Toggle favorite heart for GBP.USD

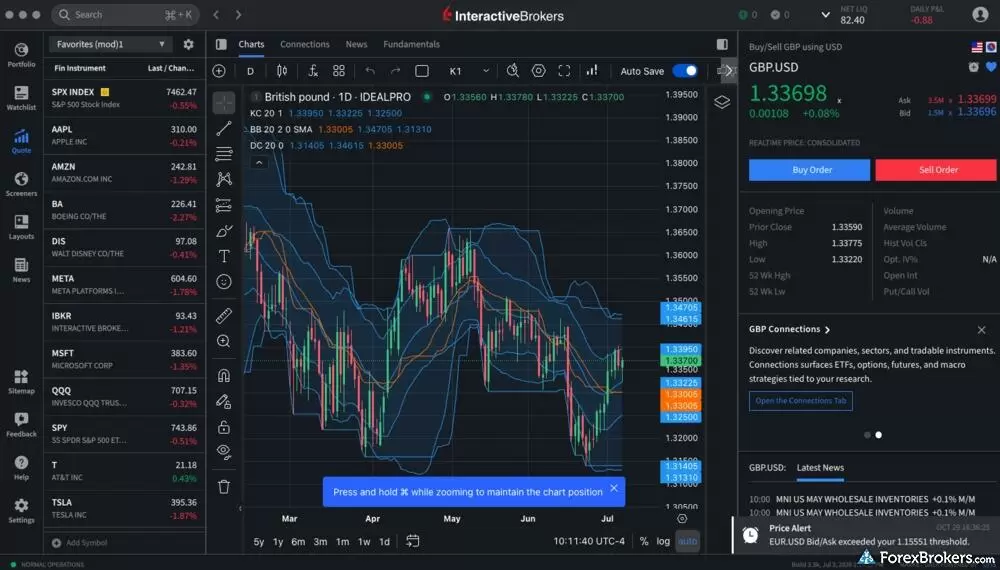(x=990, y=67)
